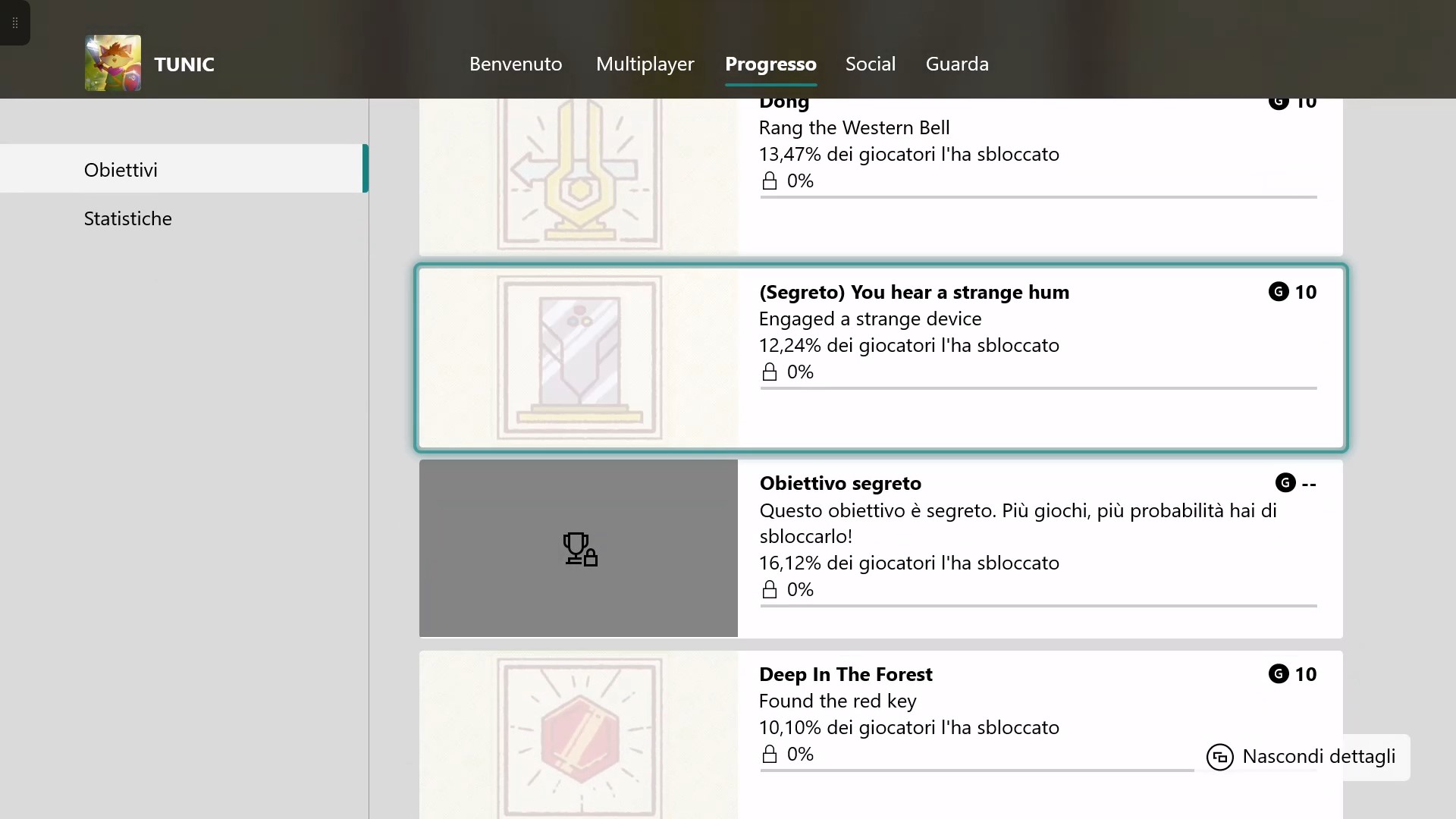Open the strange device achievement artwork
The height and width of the screenshot is (819, 1456).
pyautogui.click(x=579, y=358)
